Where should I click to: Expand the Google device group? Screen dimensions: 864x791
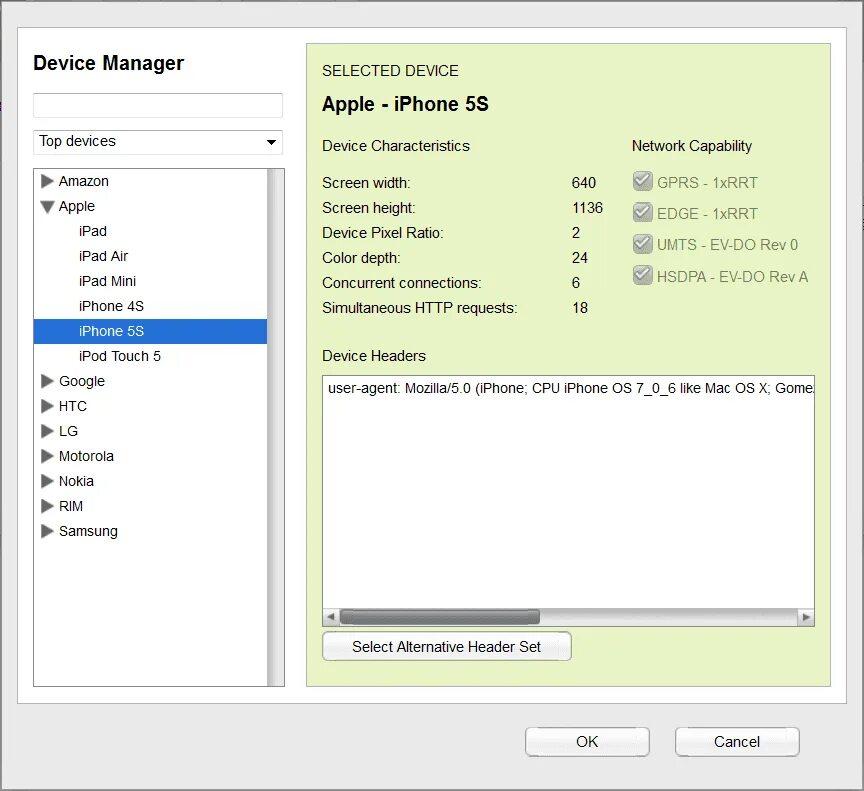47,381
